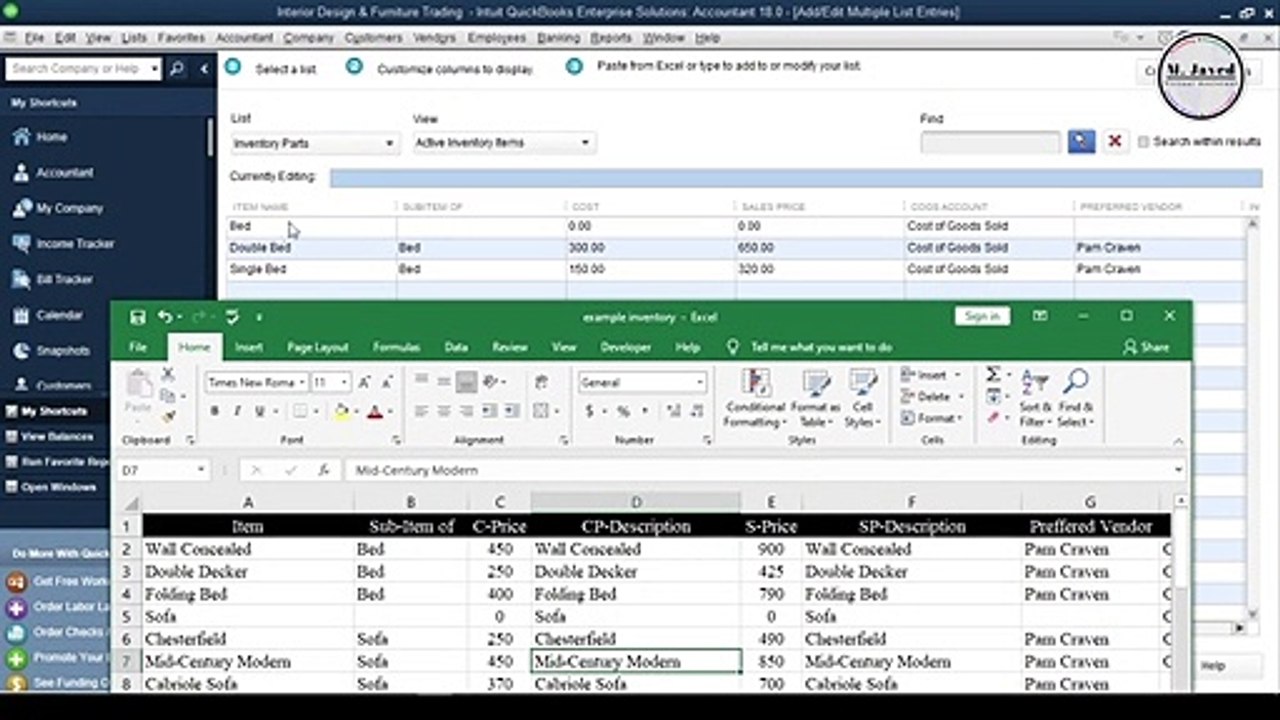Switch to Excel Formulas tab
Viewport: 1280px width, 720px height.
tap(396, 347)
